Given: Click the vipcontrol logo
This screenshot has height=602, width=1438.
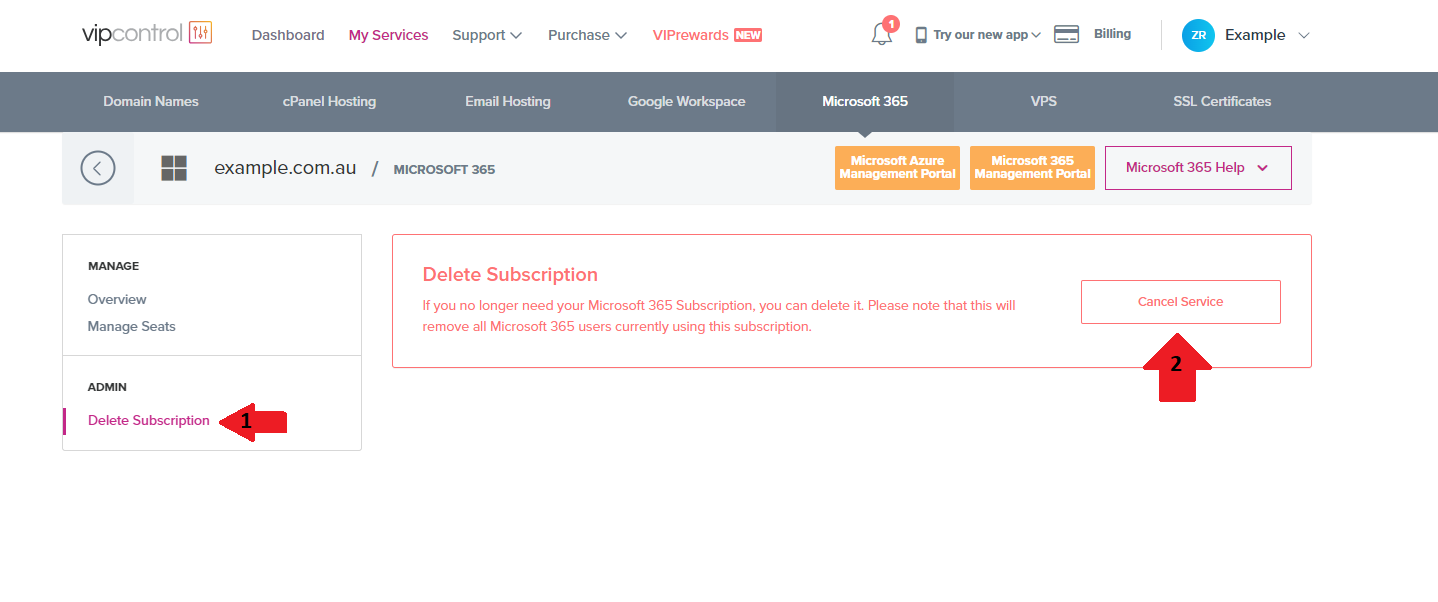Looking at the screenshot, I should click(x=147, y=33).
